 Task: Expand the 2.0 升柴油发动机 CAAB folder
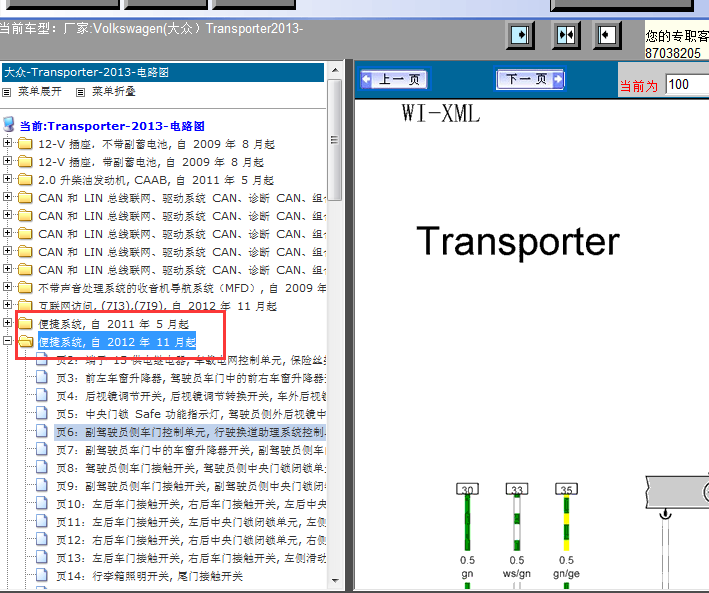pos(7,179)
